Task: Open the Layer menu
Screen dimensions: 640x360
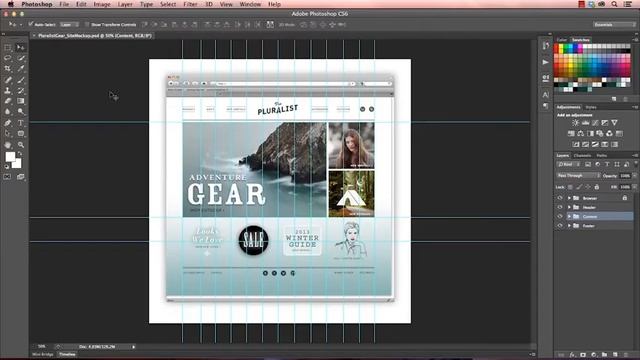Action: [125, 4]
